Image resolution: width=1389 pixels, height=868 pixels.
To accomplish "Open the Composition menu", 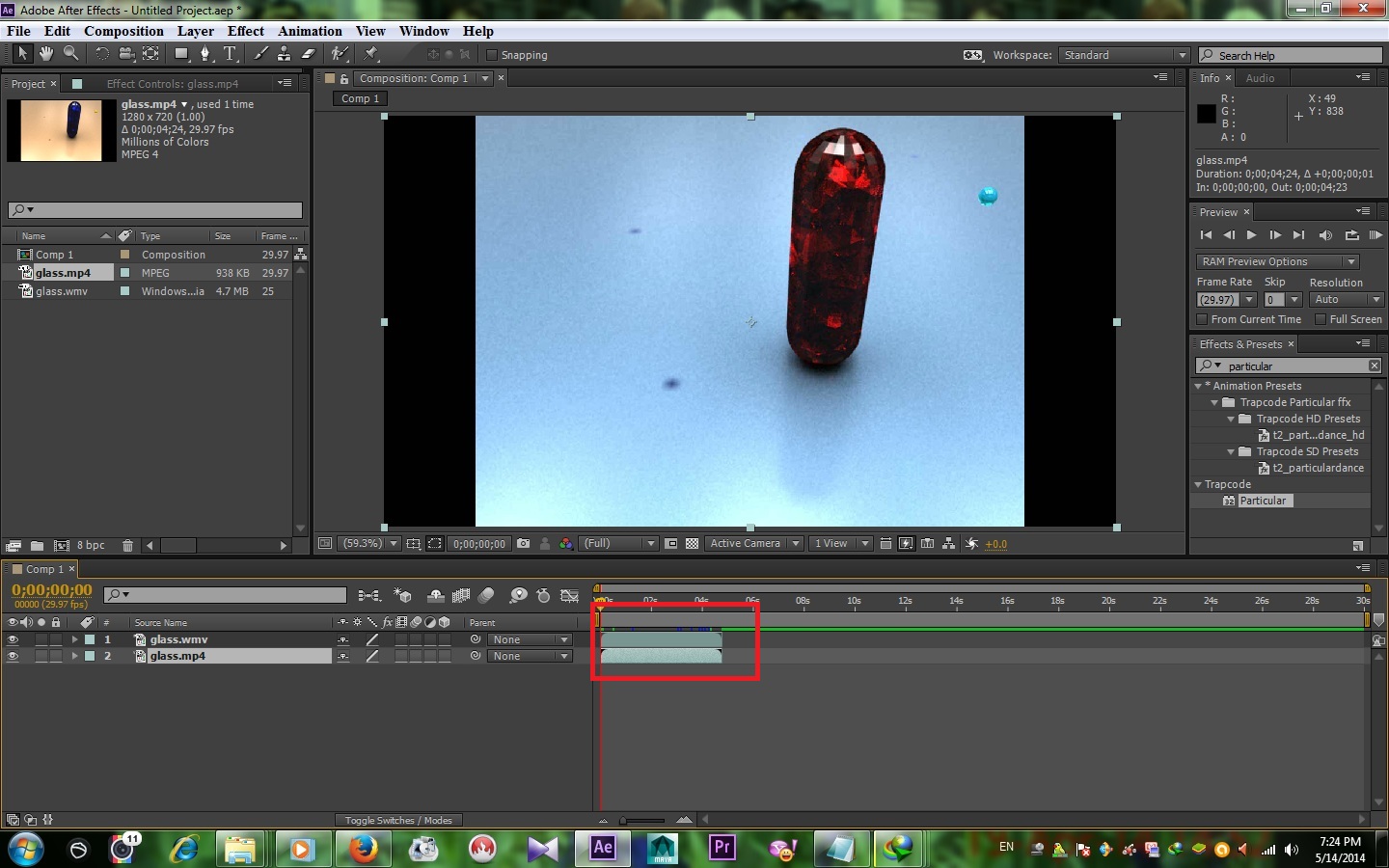I will [123, 31].
